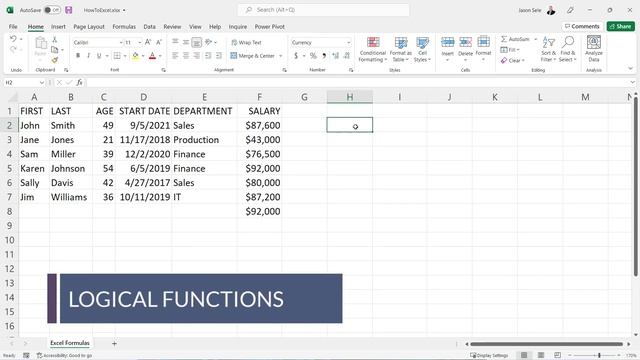Open the Find & Select menu
The image size is (640, 360).
pos(567,49)
